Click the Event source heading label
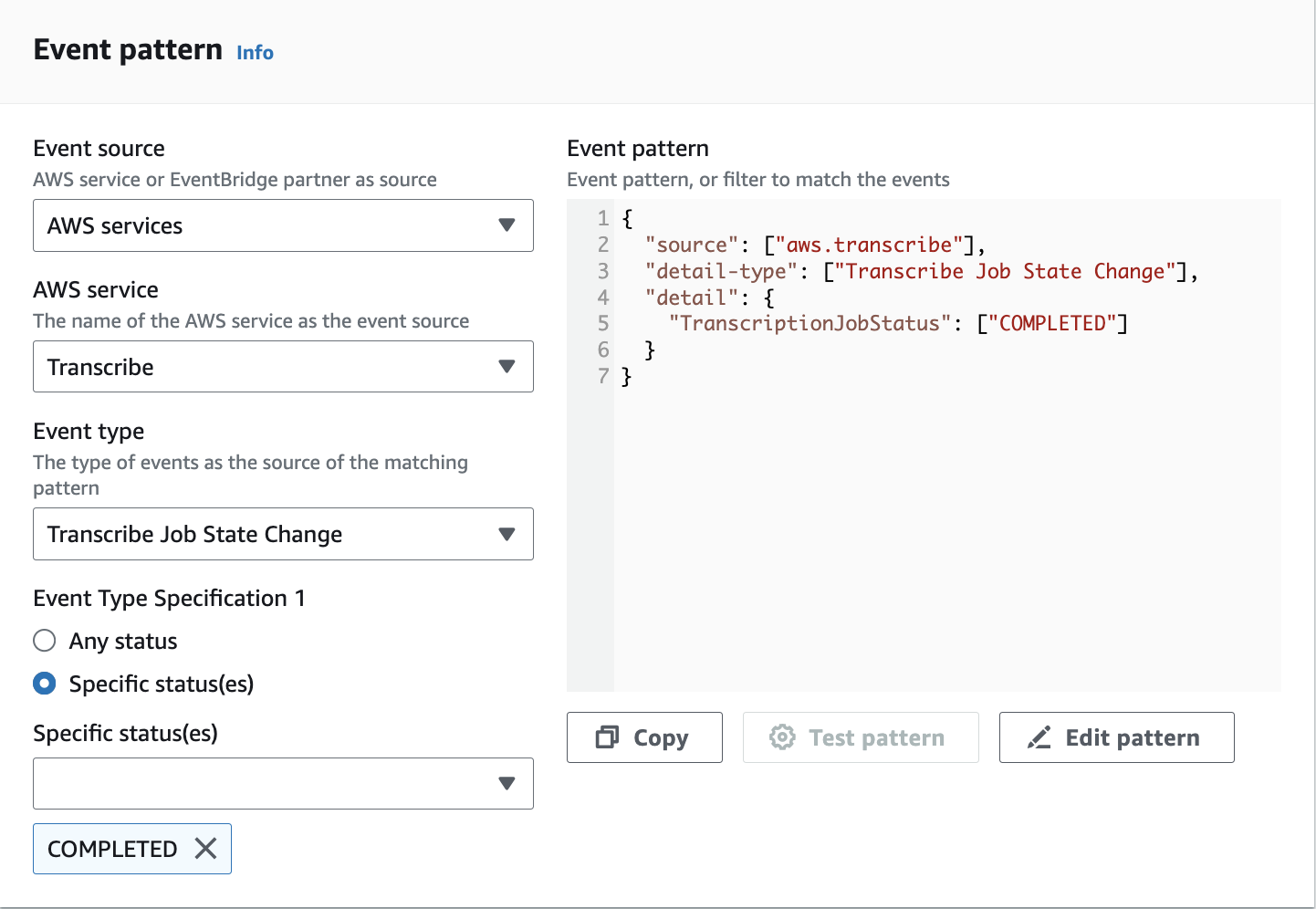The image size is (1316, 909). pyautogui.click(x=99, y=149)
